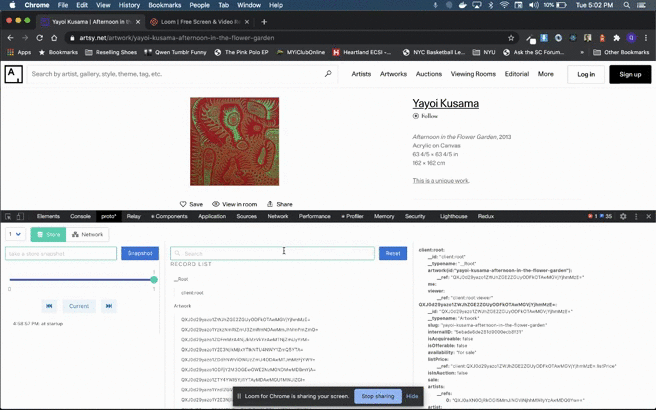The height and width of the screenshot is (410, 656).
Task: Open the Yayoi Kusama artist link
Action: pos(446,103)
